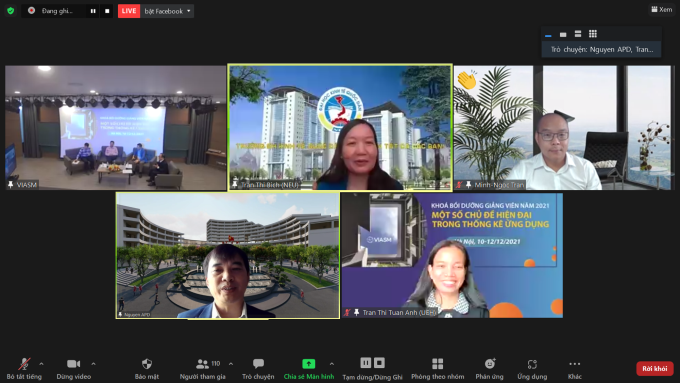Click the green encryption shield icon
680x383 pixels.
10,11
